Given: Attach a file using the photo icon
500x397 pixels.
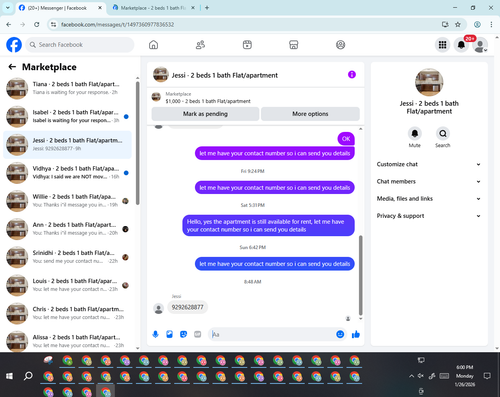Looking at the screenshot, I should click(x=169, y=334).
